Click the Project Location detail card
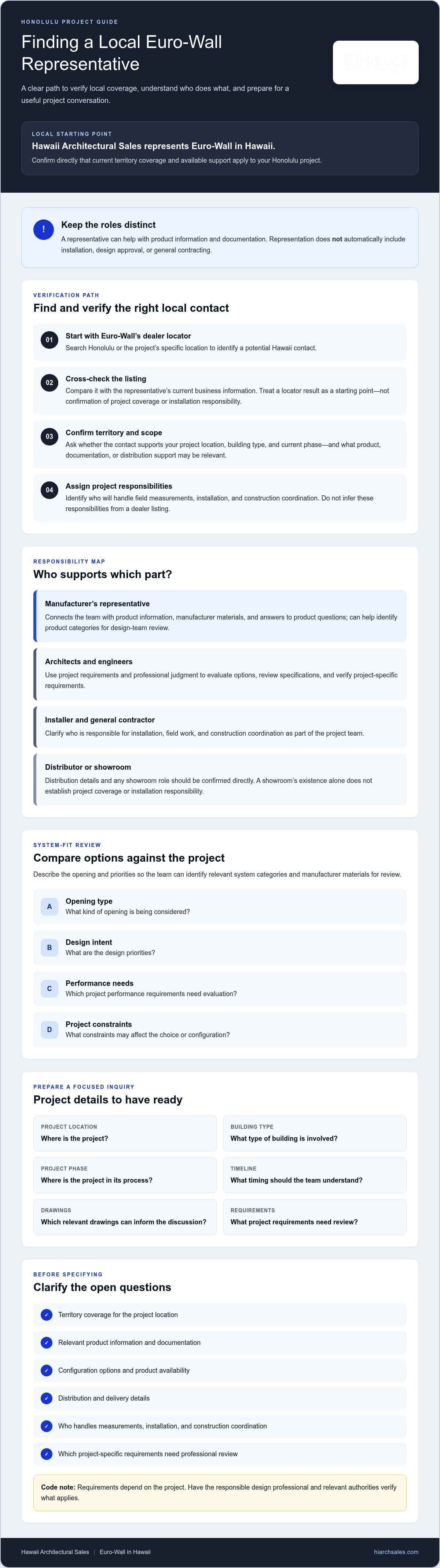Screen dimensions: 440x1568 pos(125,1133)
